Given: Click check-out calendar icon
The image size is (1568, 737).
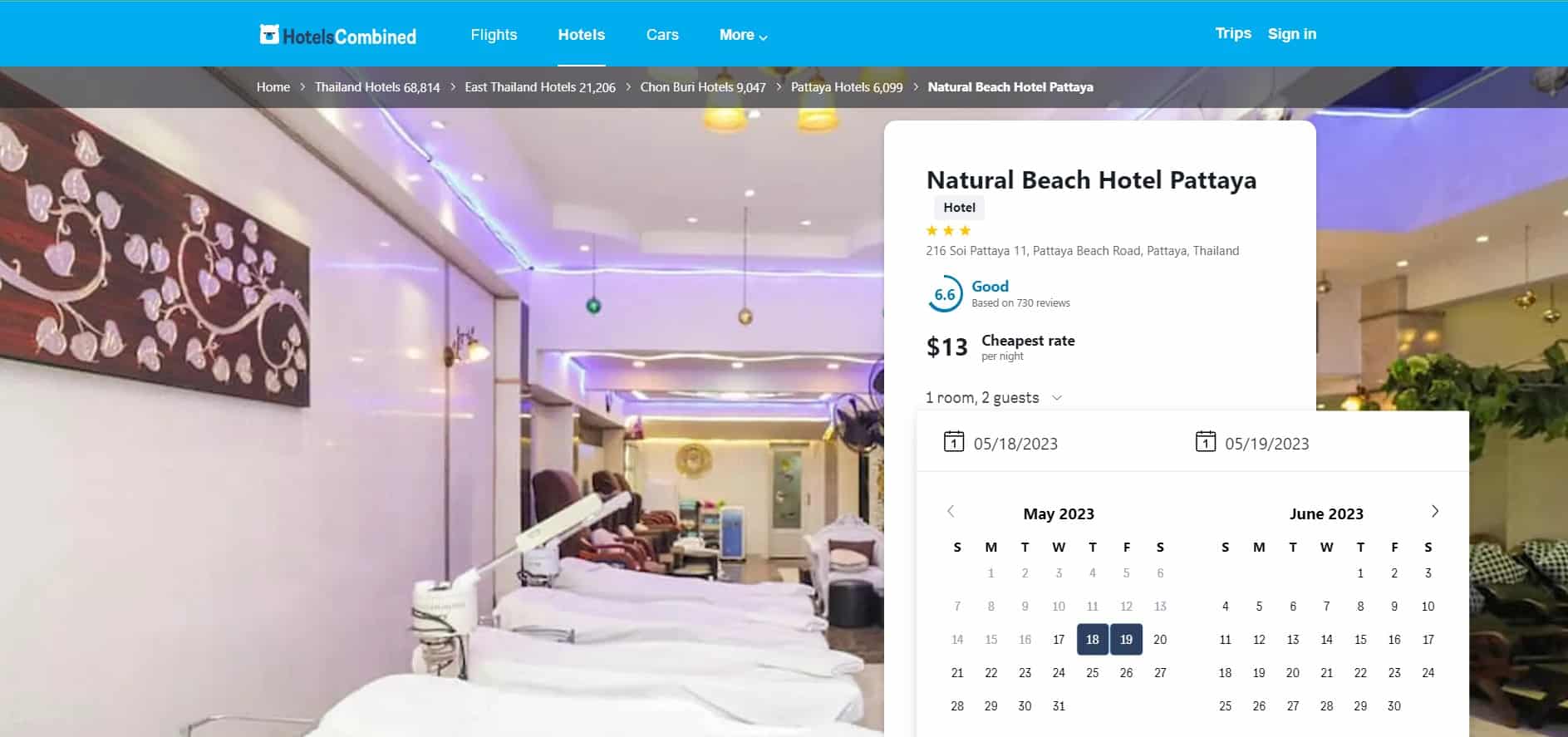Looking at the screenshot, I should click(1206, 442).
